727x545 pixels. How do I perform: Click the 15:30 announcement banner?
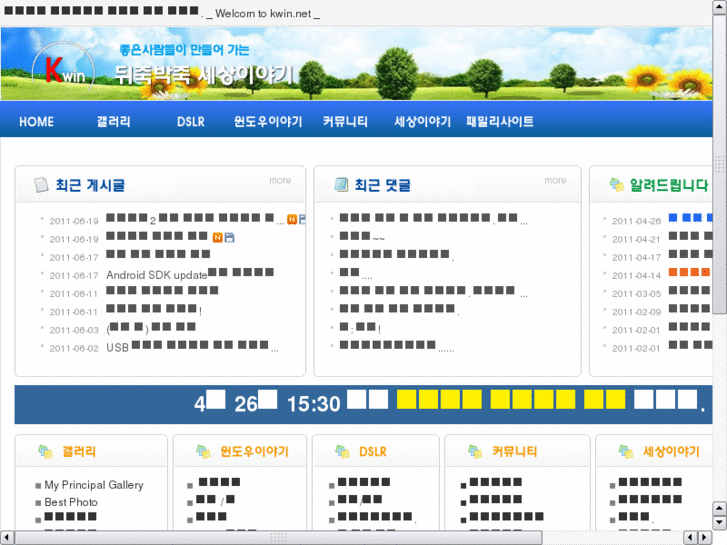(x=364, y=404)
